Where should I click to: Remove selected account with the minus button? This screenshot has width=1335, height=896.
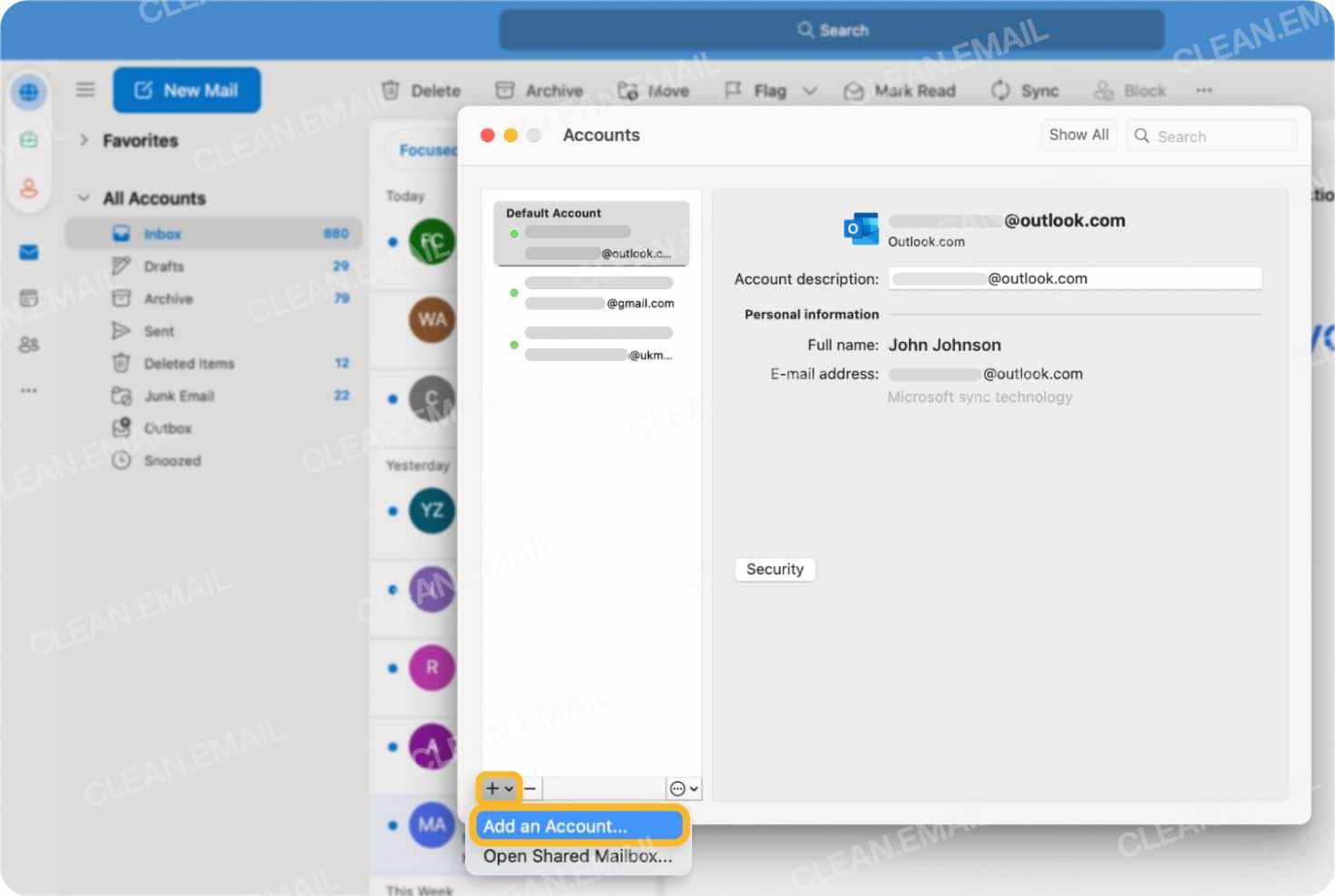[x=531, y=788]
